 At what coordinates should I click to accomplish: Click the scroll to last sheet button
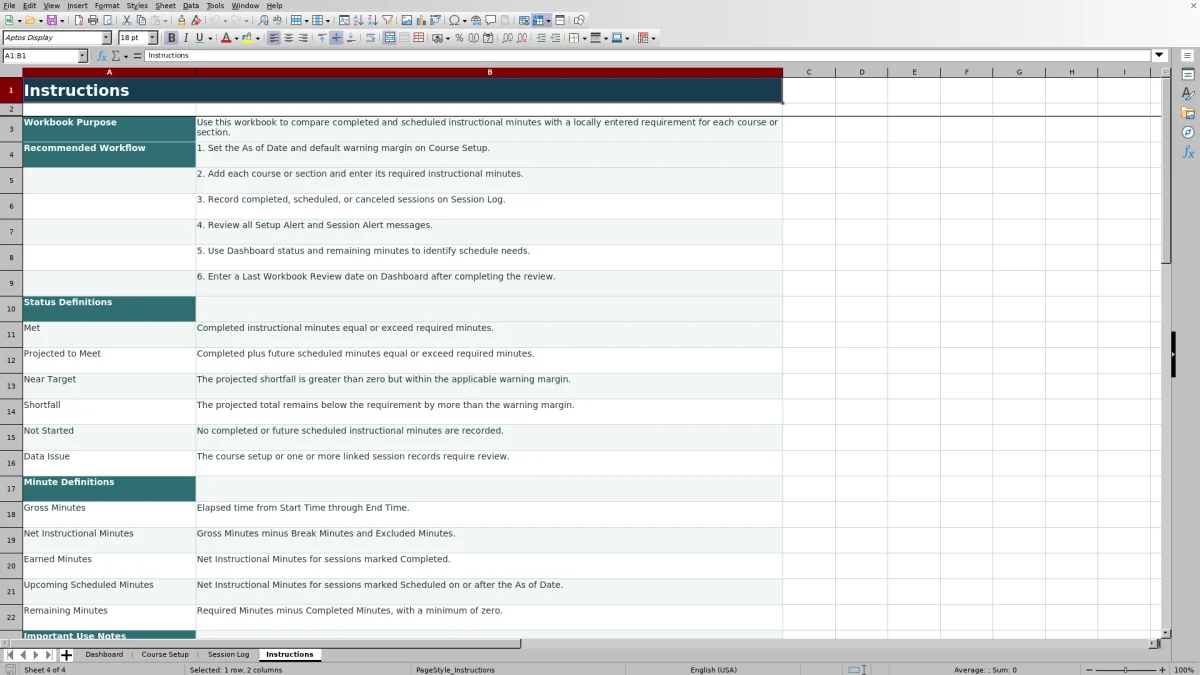pyautogui.click(x=49, y=655)
